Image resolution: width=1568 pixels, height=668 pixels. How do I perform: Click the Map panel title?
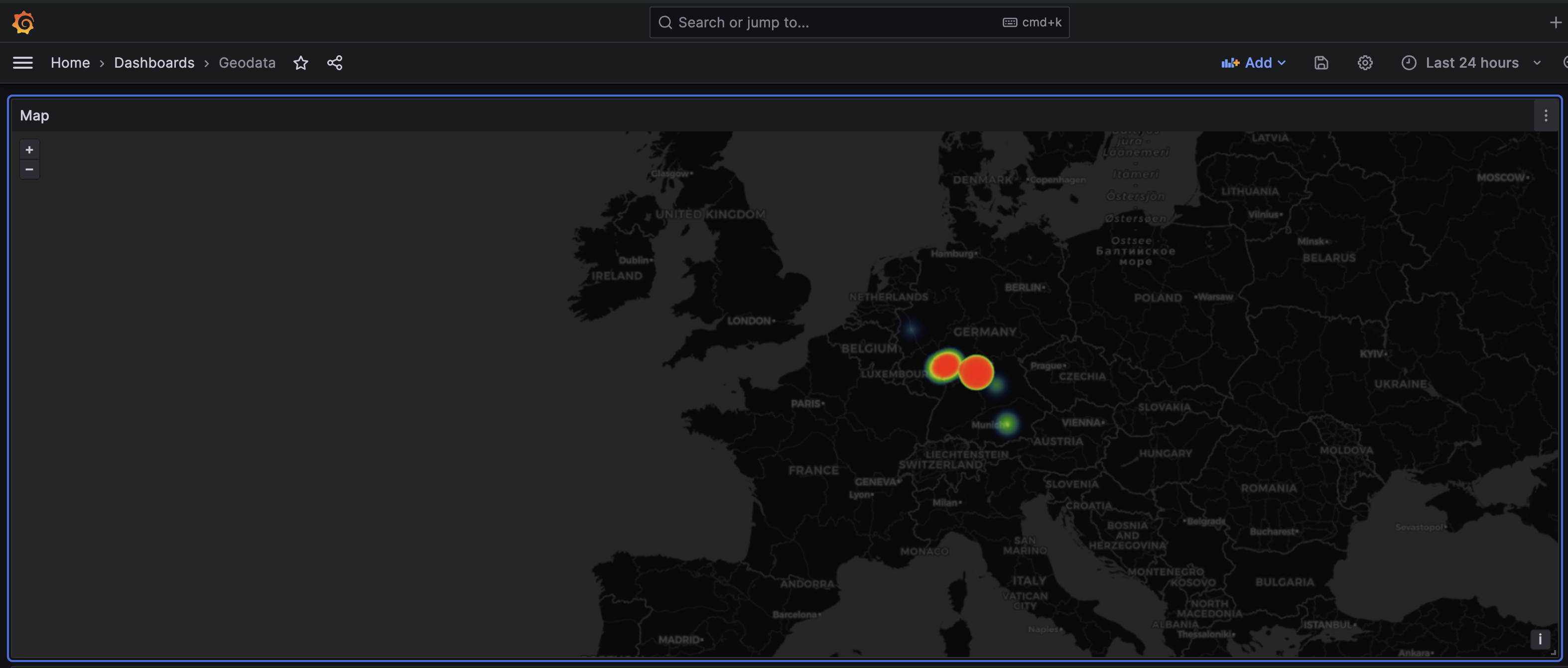[x=35, y=115]
